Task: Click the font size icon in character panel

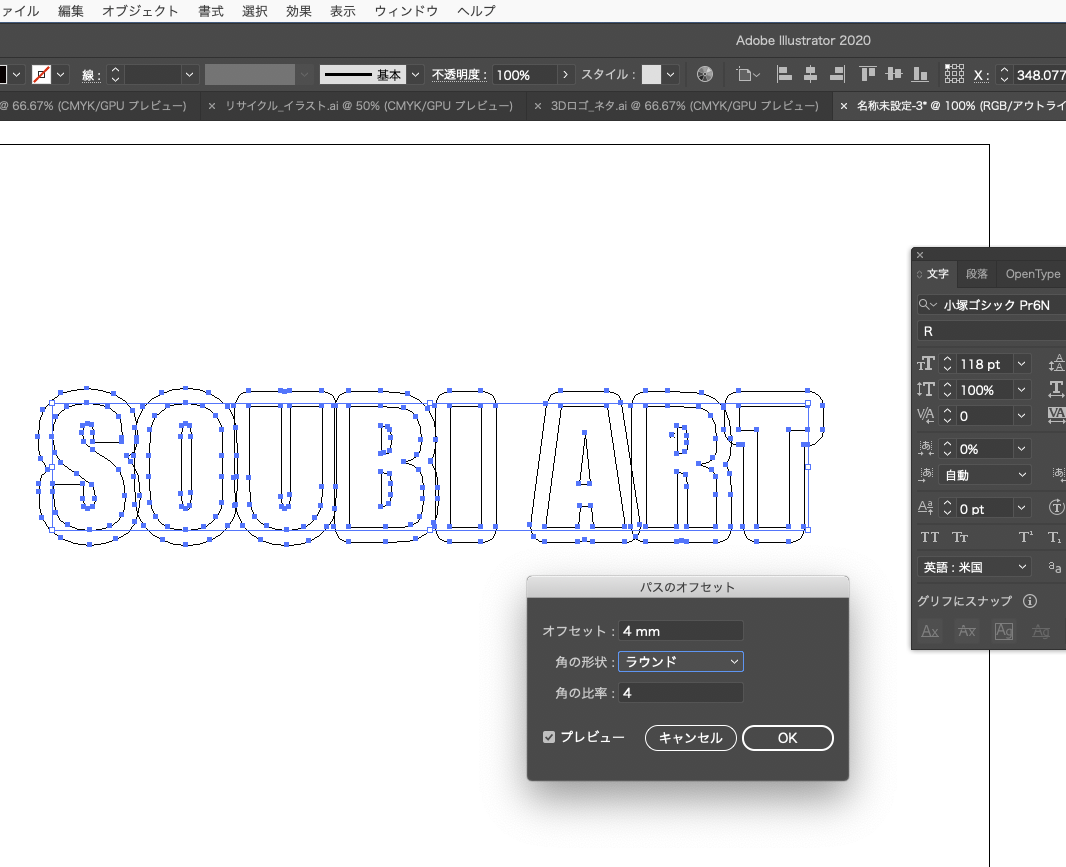Action: (x=925, y=364)
